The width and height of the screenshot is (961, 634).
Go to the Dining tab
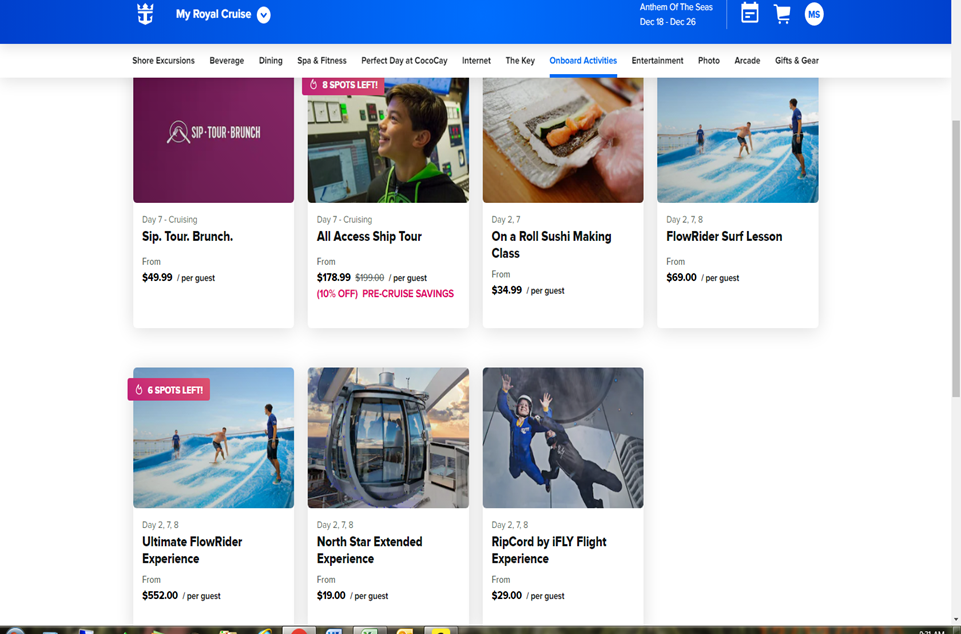(270, 61)
